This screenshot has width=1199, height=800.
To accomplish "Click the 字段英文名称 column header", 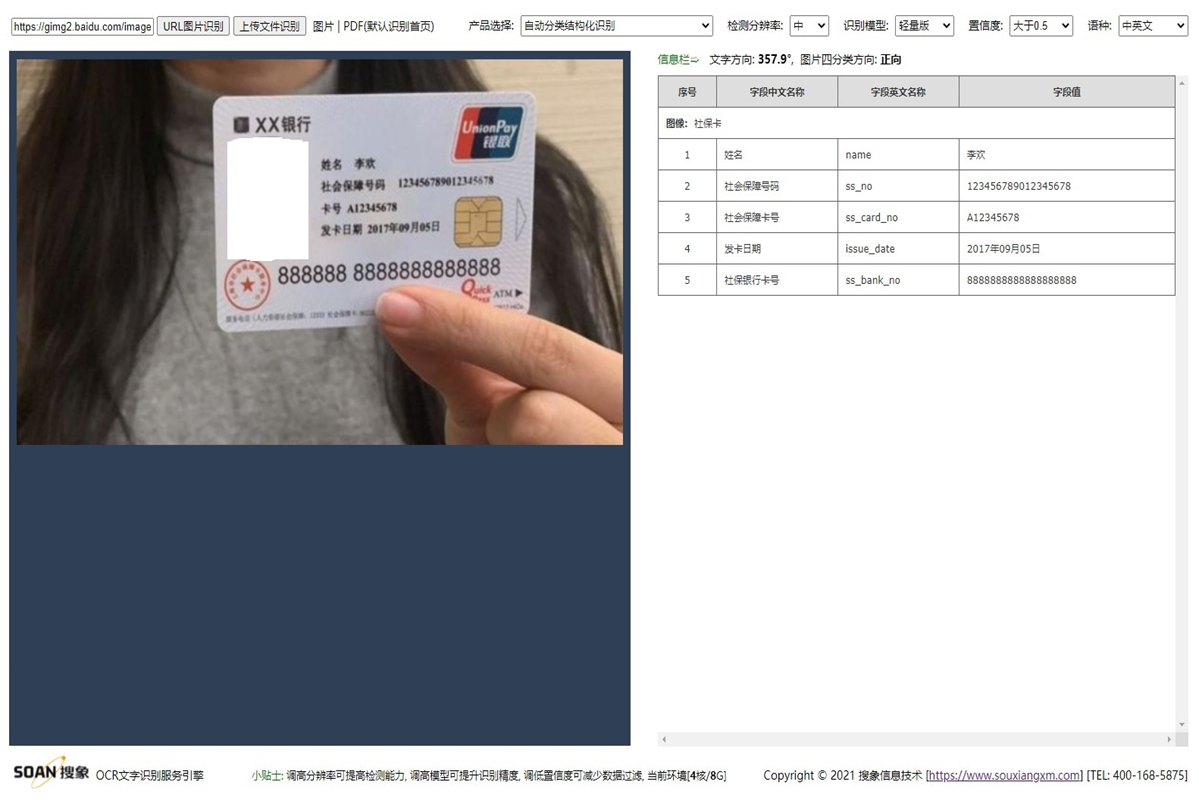I will click(x=897, y=91).
